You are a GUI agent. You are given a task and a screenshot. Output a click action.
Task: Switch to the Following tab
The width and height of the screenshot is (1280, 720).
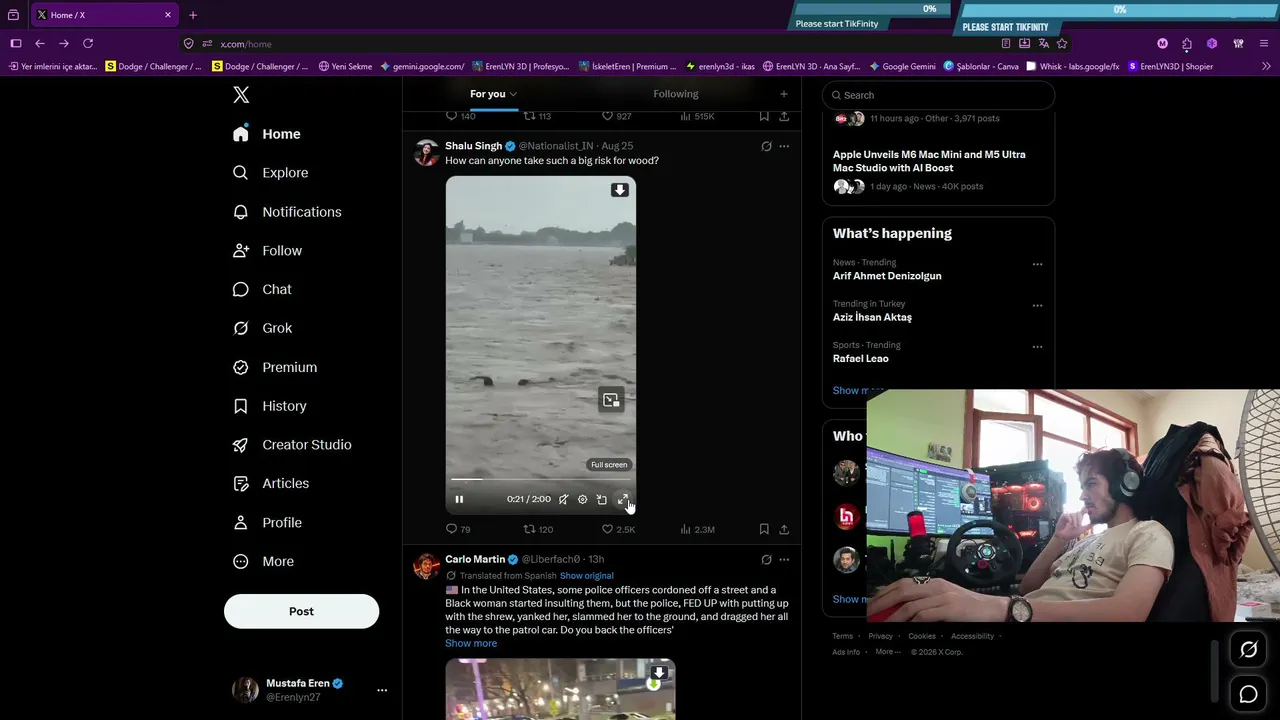[x=676, y=94]
